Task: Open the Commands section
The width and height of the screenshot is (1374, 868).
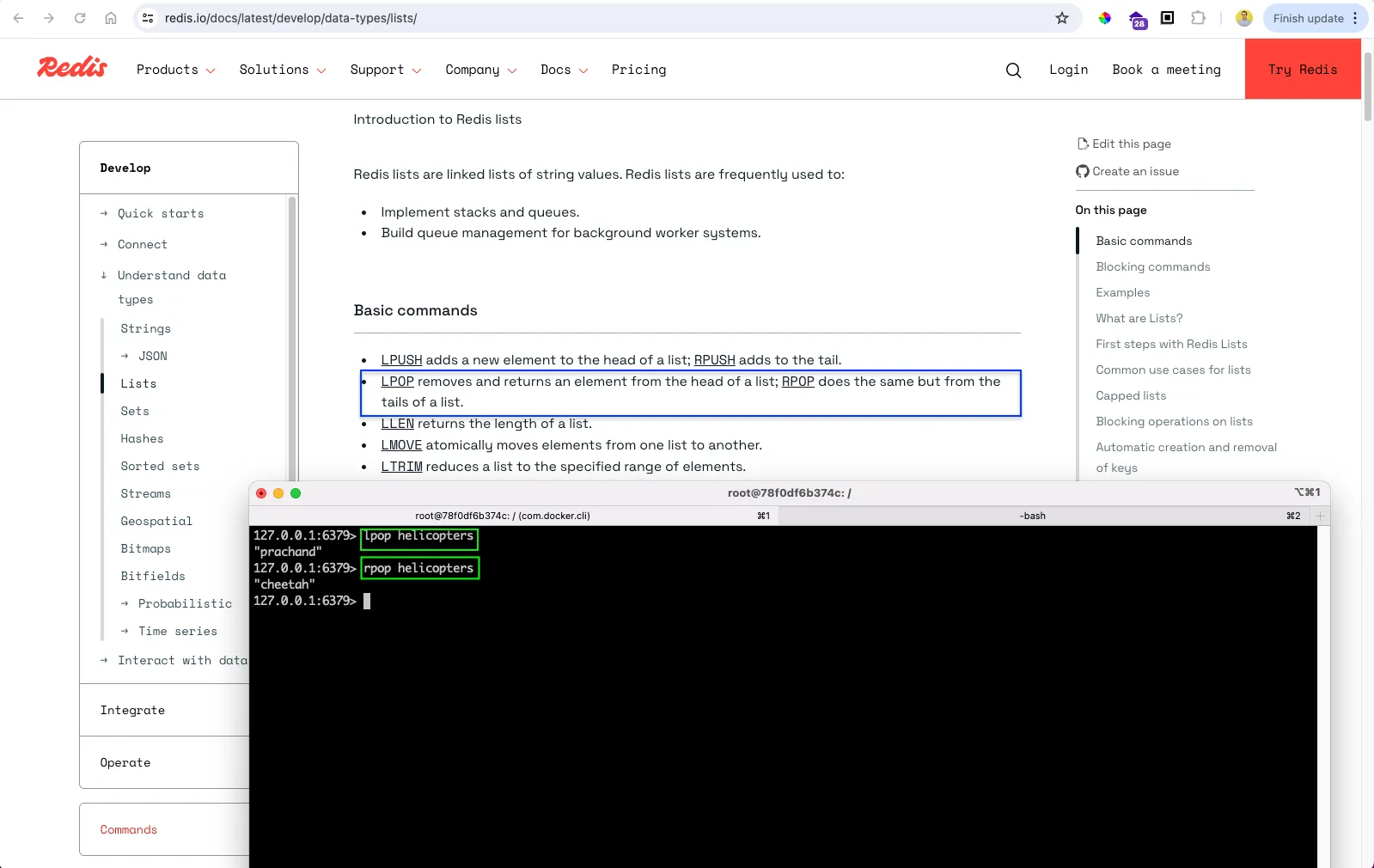Action: (128, 829)
